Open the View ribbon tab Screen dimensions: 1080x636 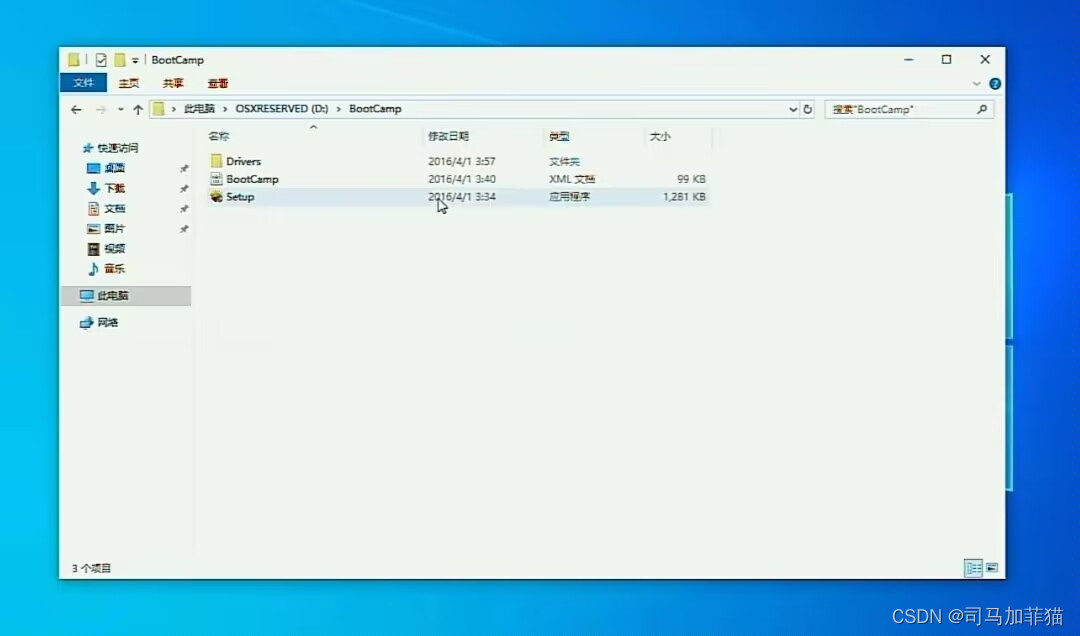(218, 83)
